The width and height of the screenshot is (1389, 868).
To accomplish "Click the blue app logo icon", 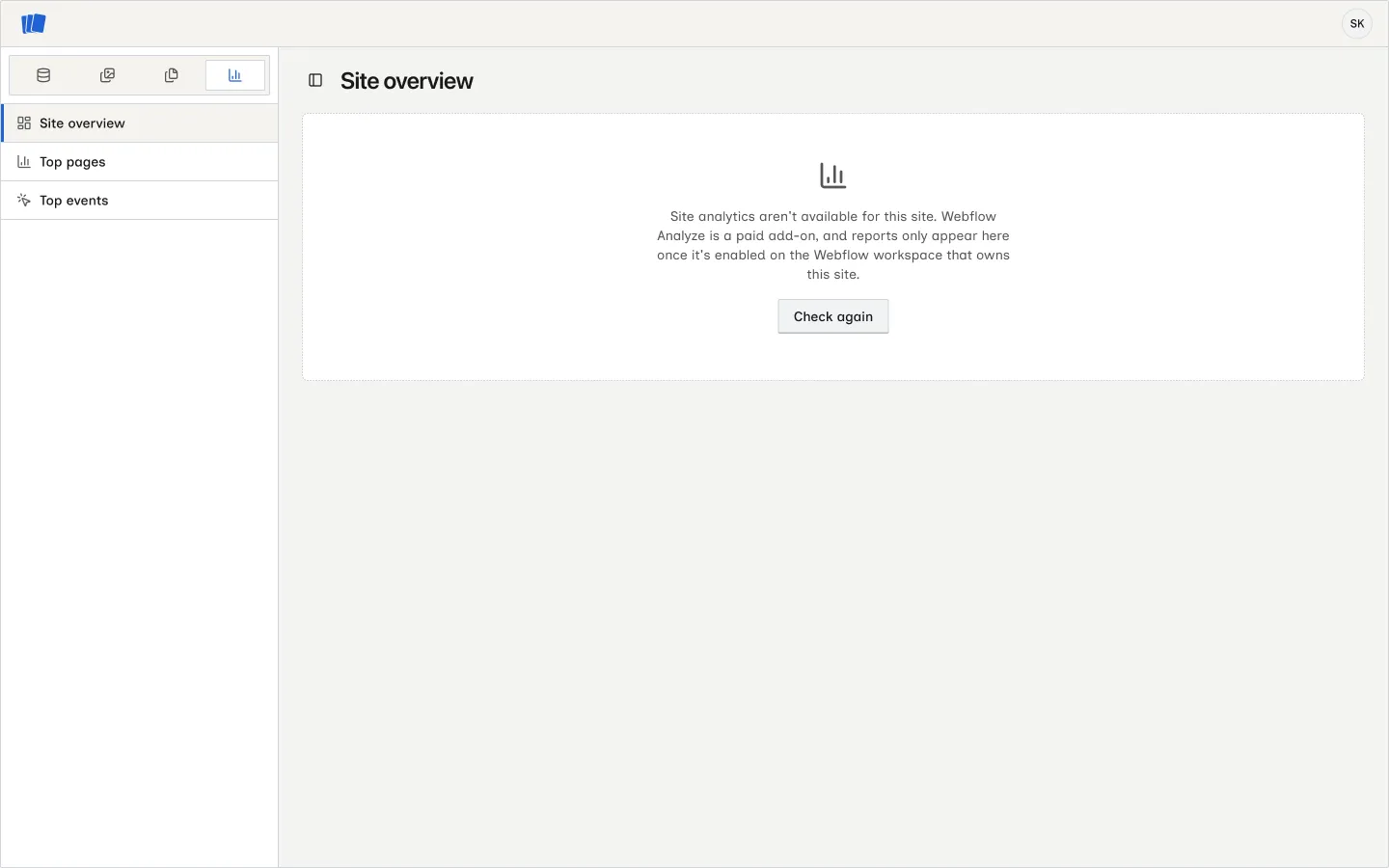I will (34, 23).
